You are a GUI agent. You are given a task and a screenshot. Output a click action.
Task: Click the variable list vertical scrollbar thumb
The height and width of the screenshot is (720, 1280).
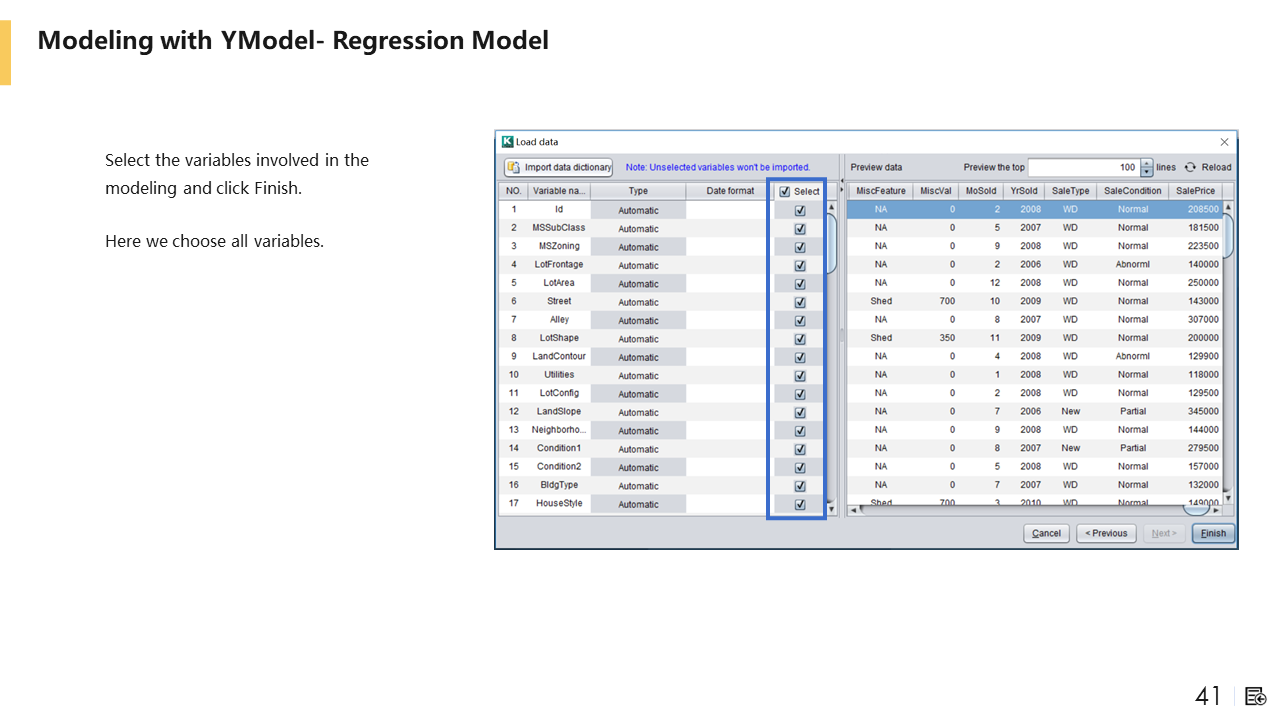click(x=831, y=243)
